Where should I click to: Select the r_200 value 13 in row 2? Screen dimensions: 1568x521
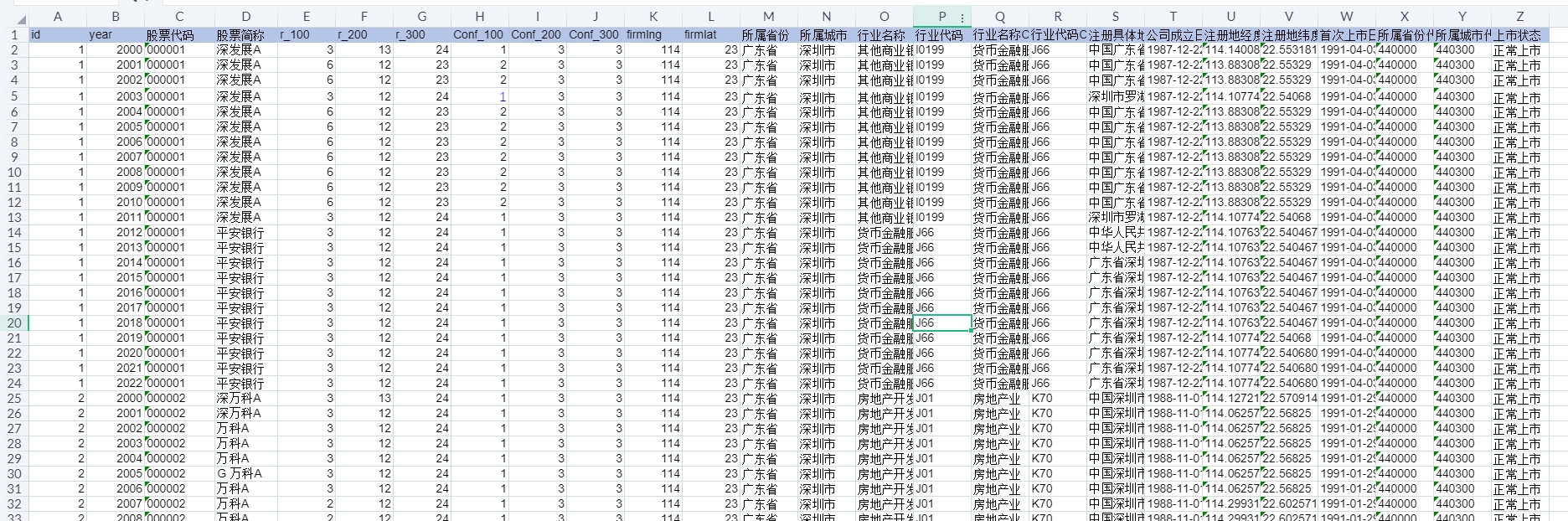tap(364, 50)
